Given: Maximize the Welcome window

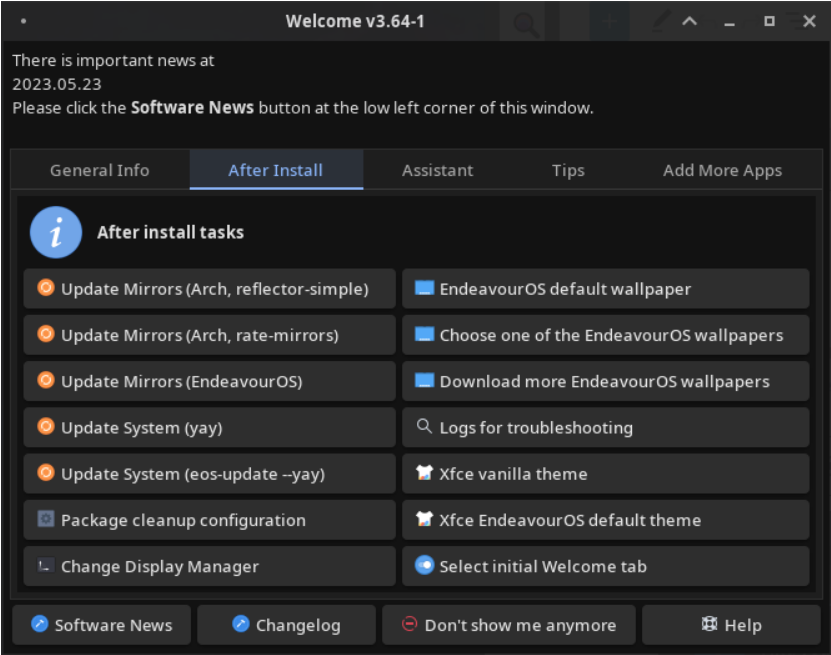Looking at the screenshot, I should [770, 21].
